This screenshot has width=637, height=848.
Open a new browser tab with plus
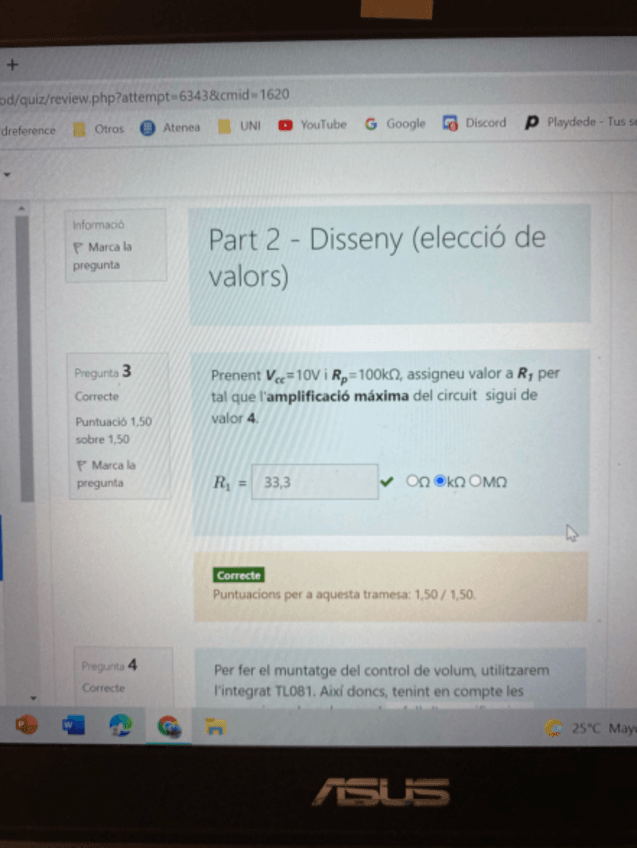coord(12,65)
